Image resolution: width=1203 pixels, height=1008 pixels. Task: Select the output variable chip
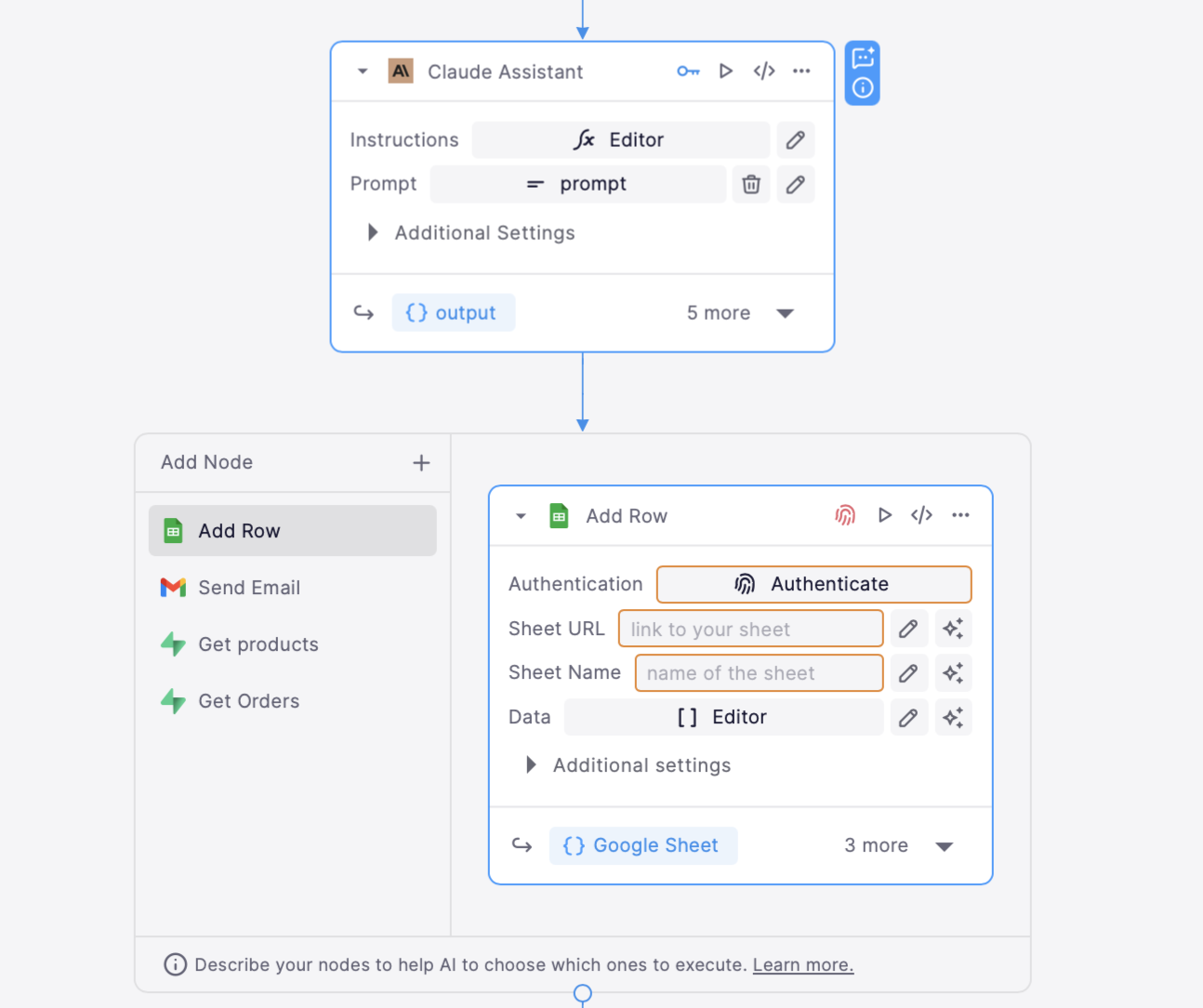[x=454, y=312]
